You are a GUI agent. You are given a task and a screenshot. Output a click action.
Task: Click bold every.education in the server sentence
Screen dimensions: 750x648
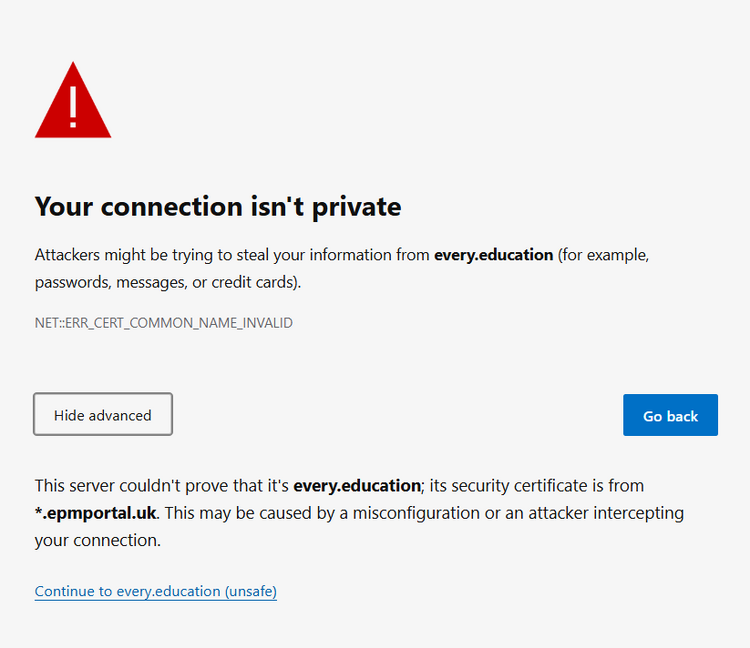pyautogui.click(x=357, y=485)
